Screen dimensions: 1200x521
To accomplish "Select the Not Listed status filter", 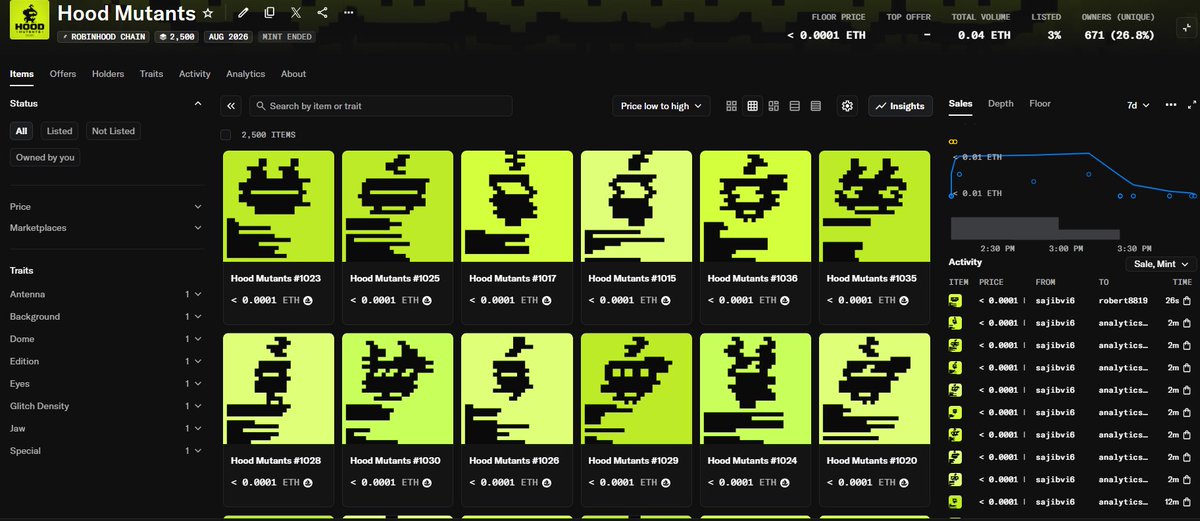I will pyautogui.click(x=113, y=131).
